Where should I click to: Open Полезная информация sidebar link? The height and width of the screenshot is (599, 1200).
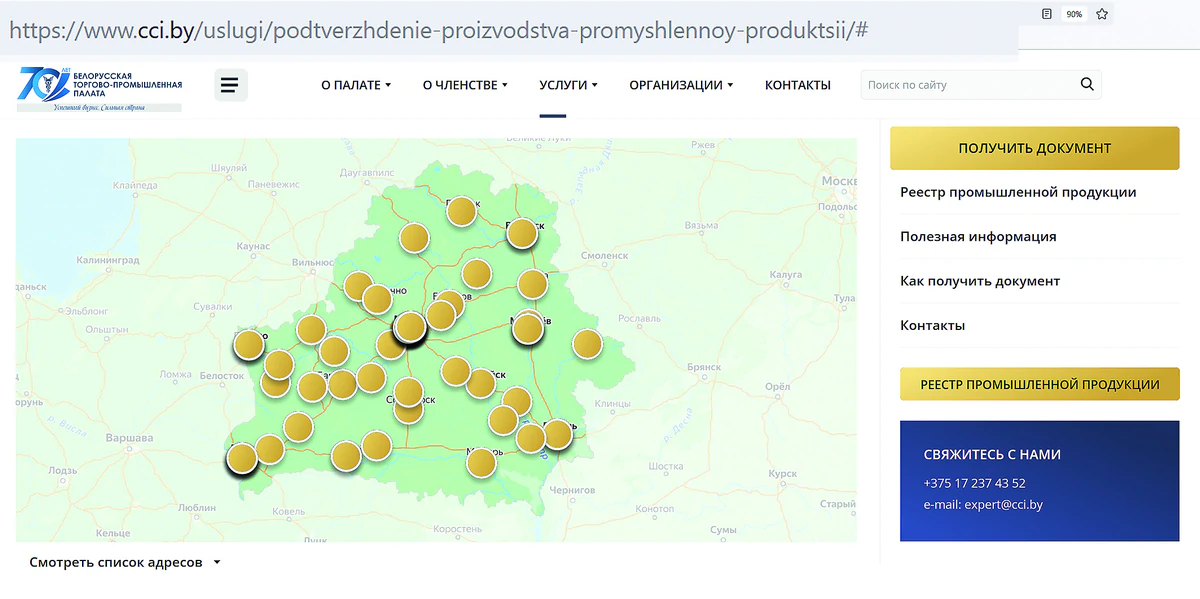(x=978, y=237)
